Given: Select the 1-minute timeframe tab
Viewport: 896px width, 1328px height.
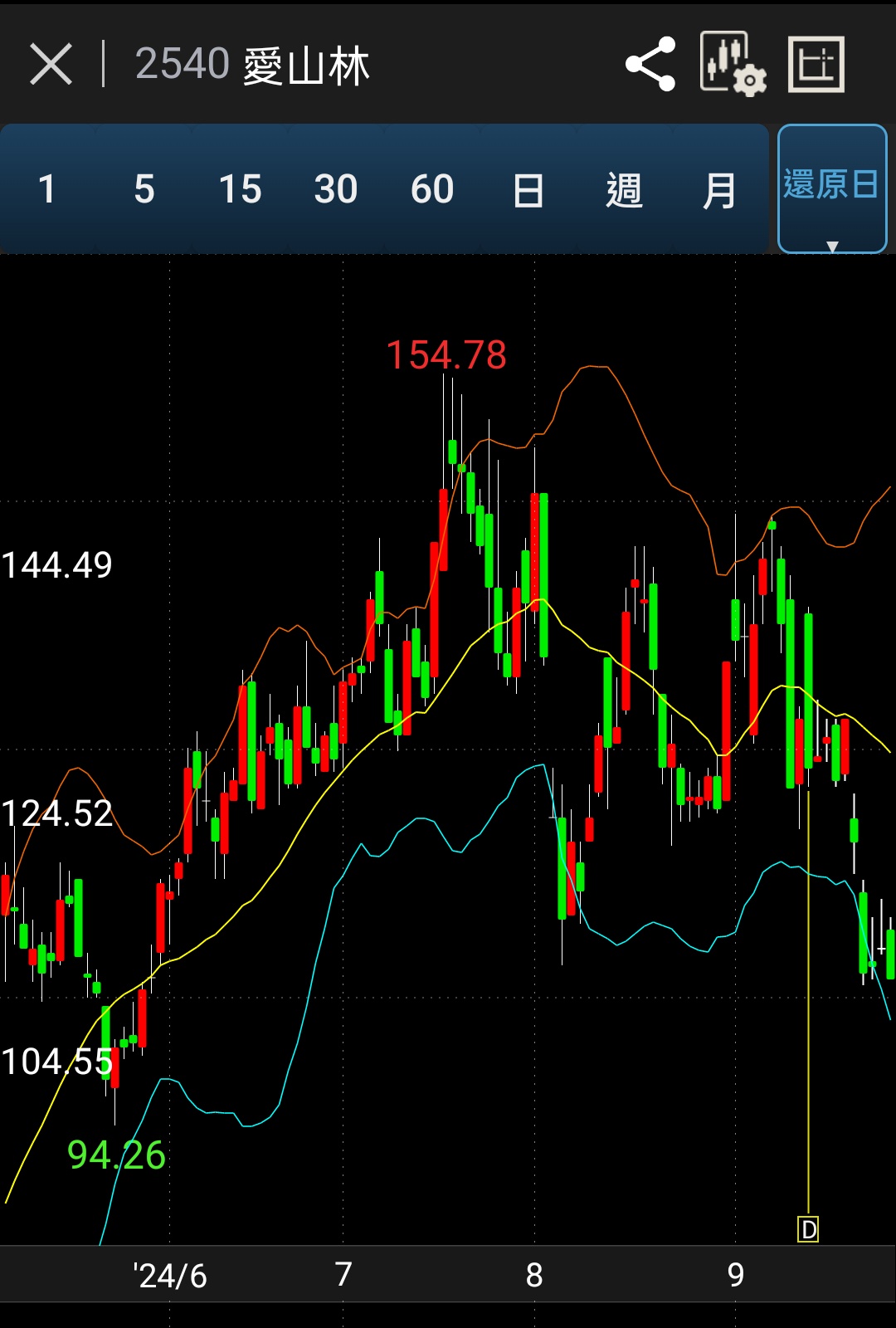Looking at the screenshot, I should 47,189.
